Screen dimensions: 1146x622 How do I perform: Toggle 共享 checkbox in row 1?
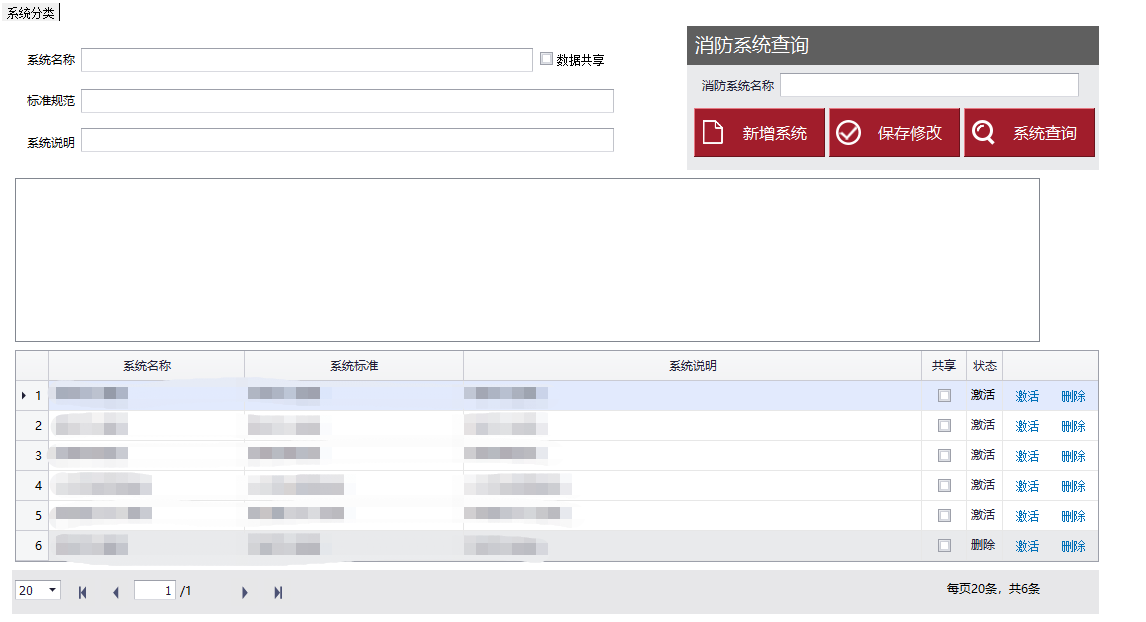click(x=944, y=396)
